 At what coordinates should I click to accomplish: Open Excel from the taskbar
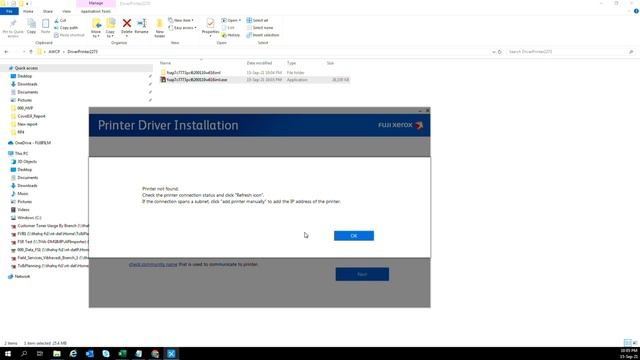pyautogui.click(x=122, y=353)
